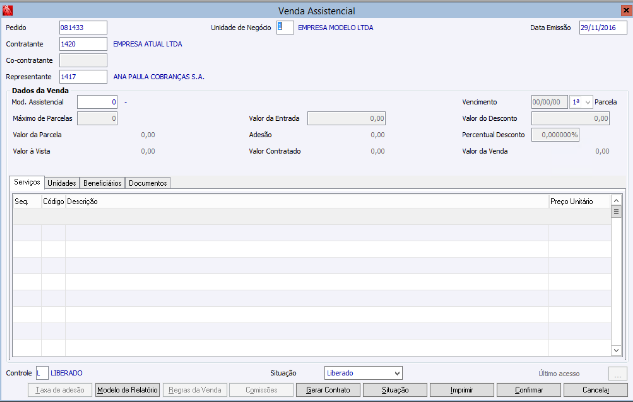
Task: Click the Comissões button
Action: (x=261, y=390)
